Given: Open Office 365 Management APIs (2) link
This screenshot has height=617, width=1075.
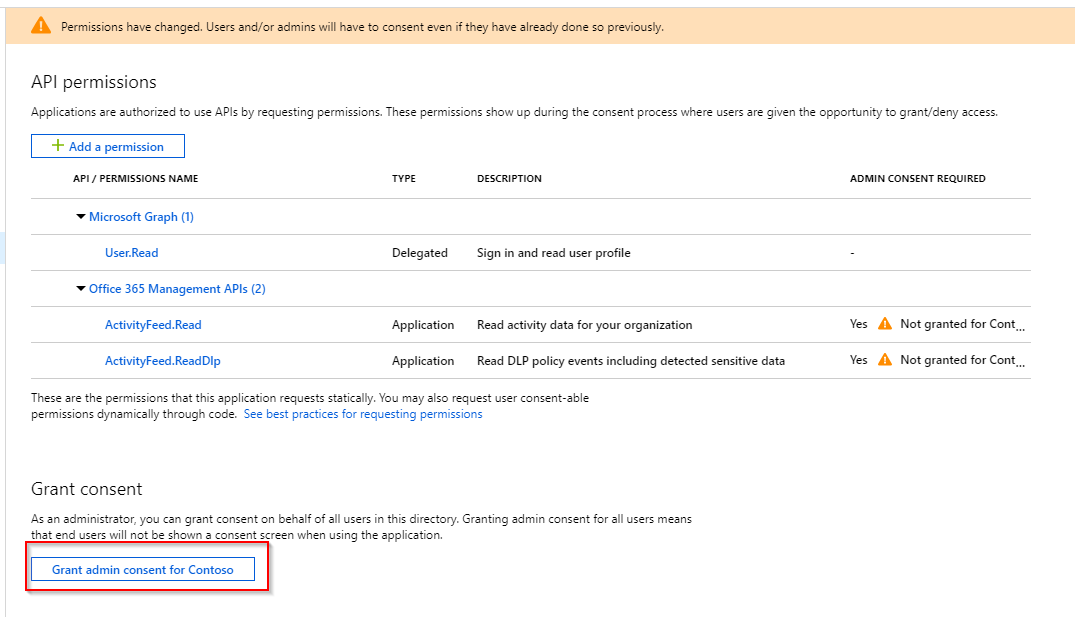Looking at the screenshot, I should [x=177, y=289].
